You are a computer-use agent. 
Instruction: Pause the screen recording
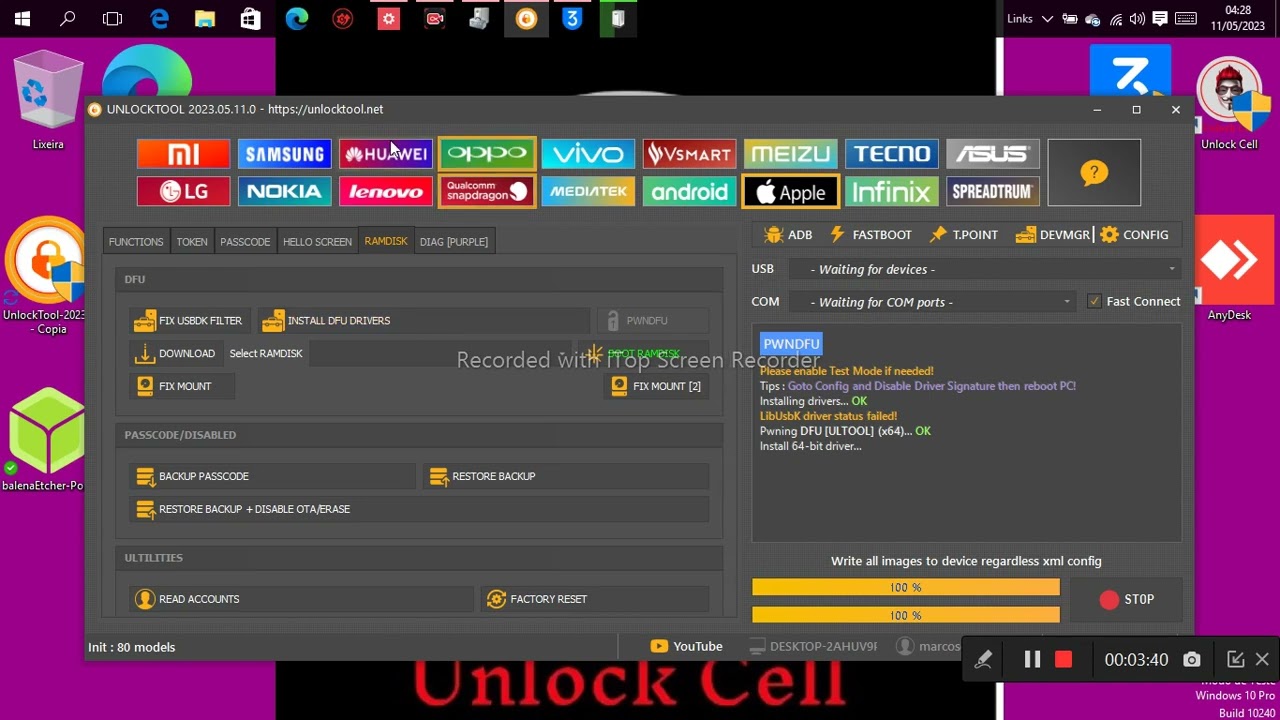click(1032, 660)
